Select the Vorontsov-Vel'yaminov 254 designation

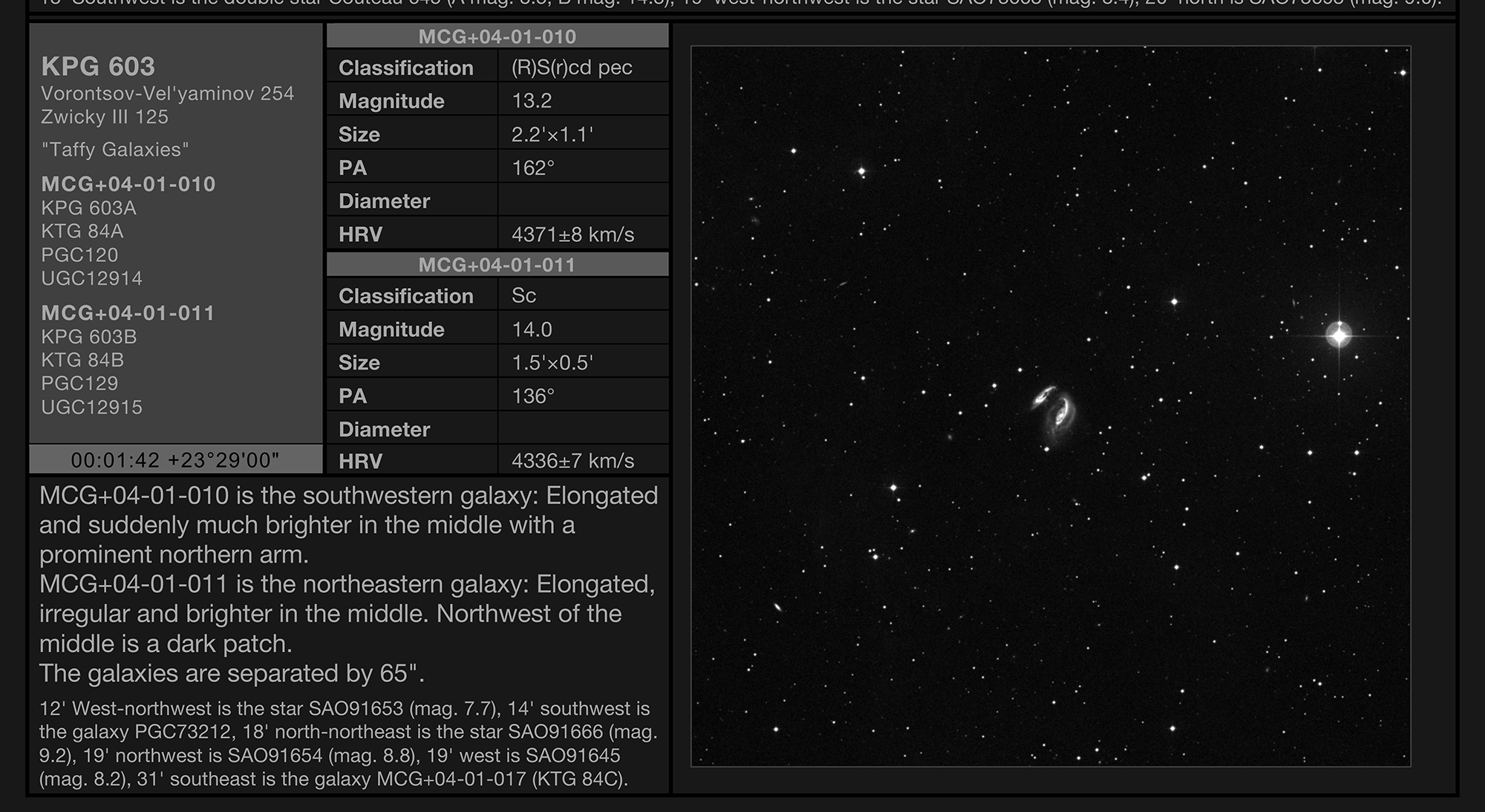168,94
